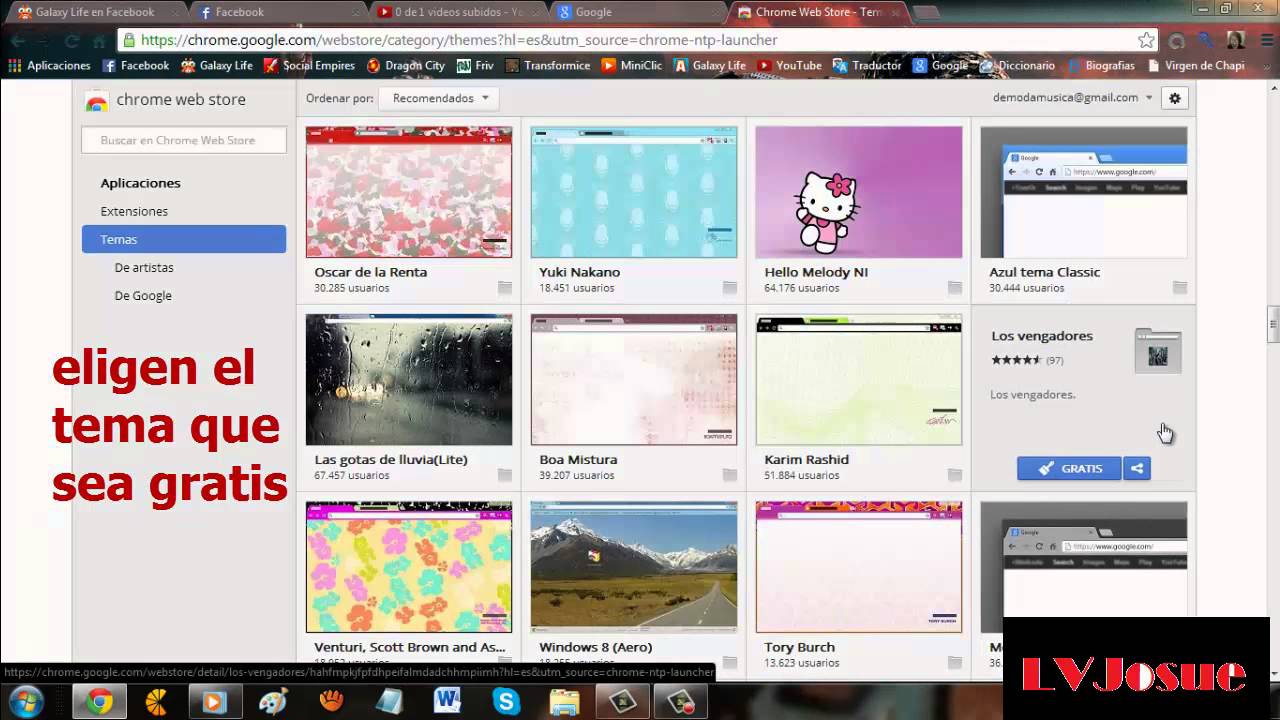This screenshot has height=720, width=1280.
Task: Open the Chrome Web Store settings gear
Action: pyautogui.click(x=1175, y=98)
